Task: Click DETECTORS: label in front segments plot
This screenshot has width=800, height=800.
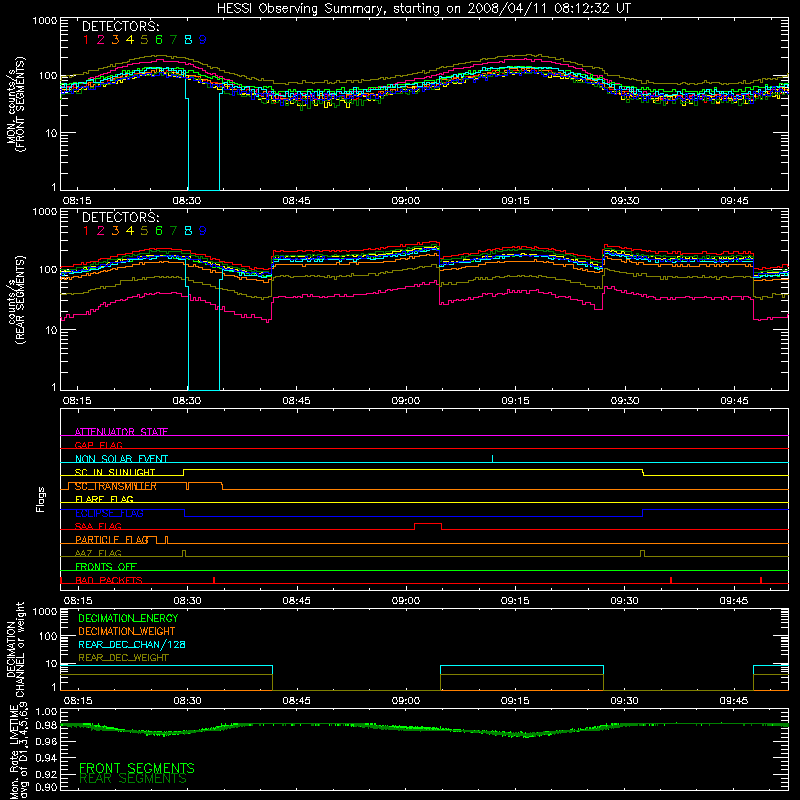Action: tap(120, 26)
